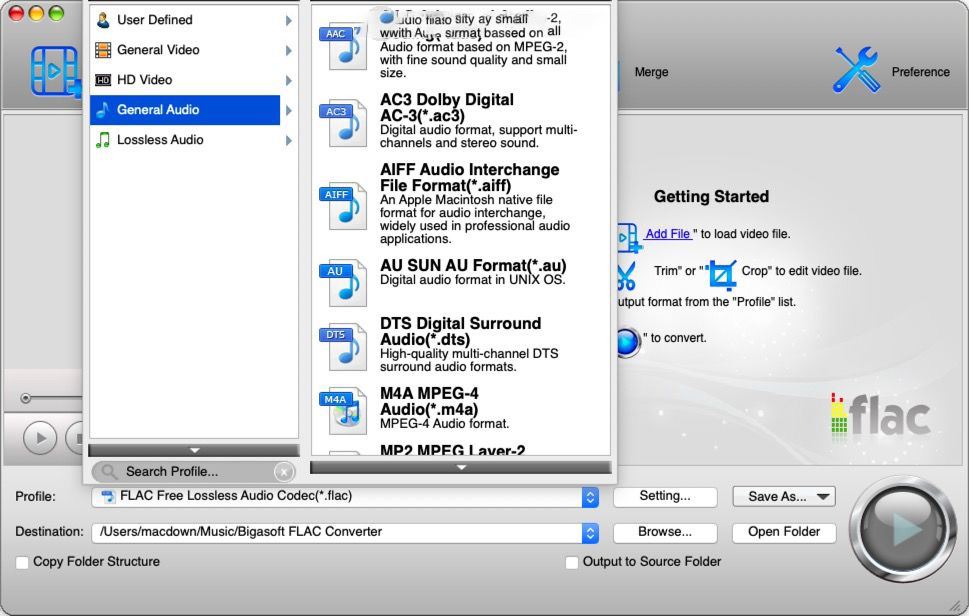The image size is (969, 616).
Task: Enable Copy Folder Structure
Action: click(22, 562)
